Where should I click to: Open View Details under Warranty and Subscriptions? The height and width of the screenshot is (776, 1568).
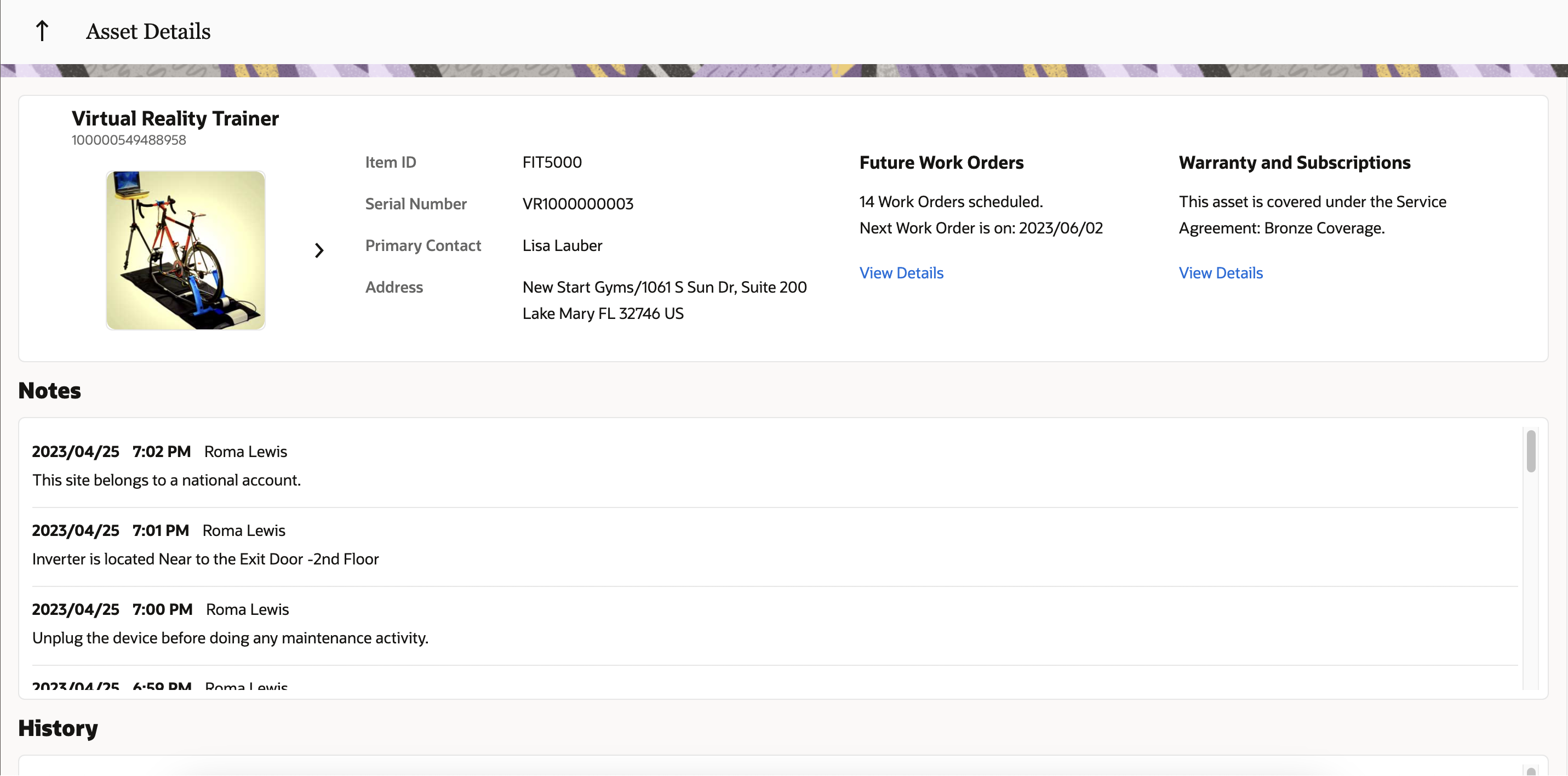click(1221, 273)
